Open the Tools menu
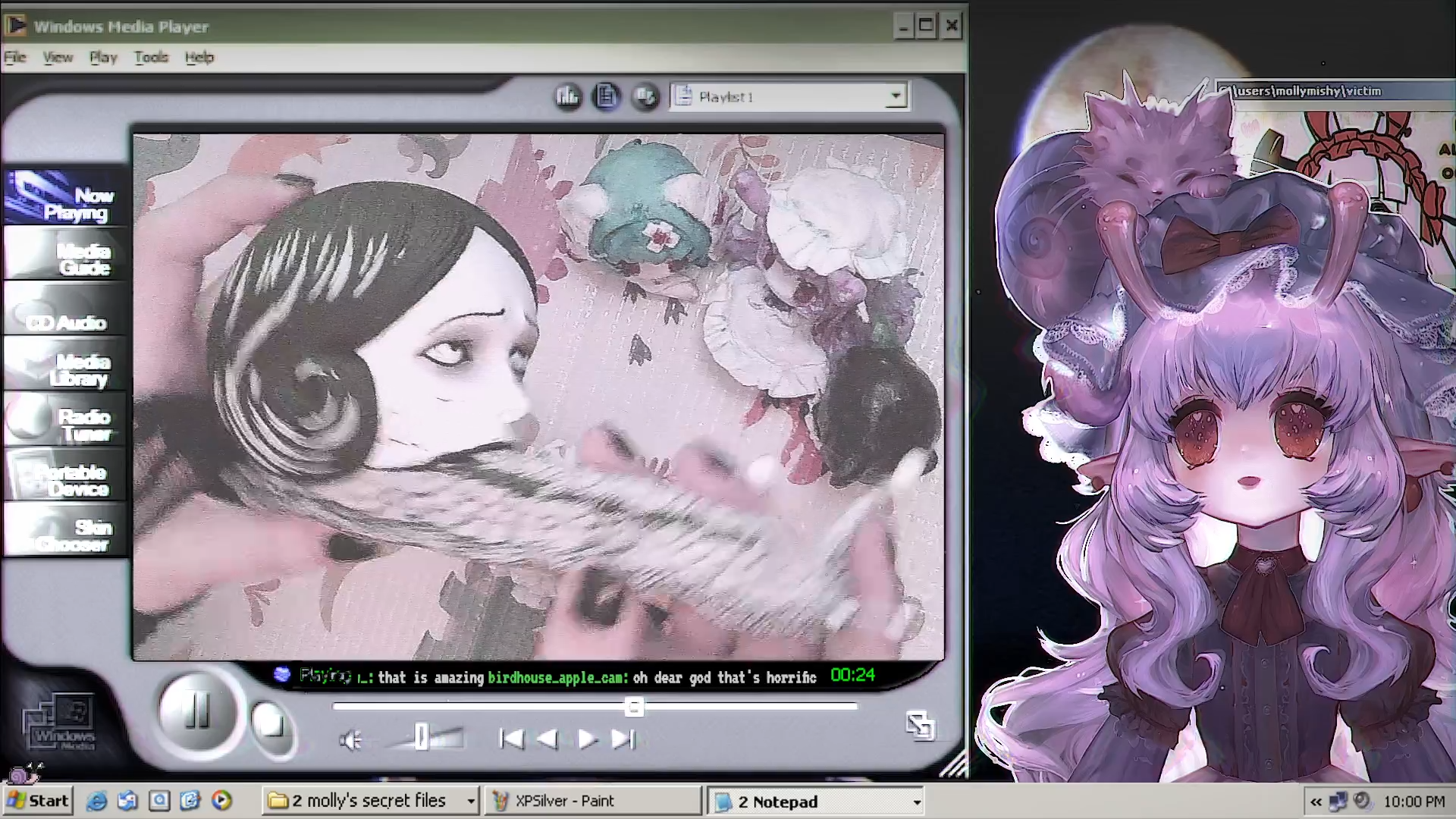The height and width of the screenshot is (819, 1456). pyautogui.click(x=151, y=57)
